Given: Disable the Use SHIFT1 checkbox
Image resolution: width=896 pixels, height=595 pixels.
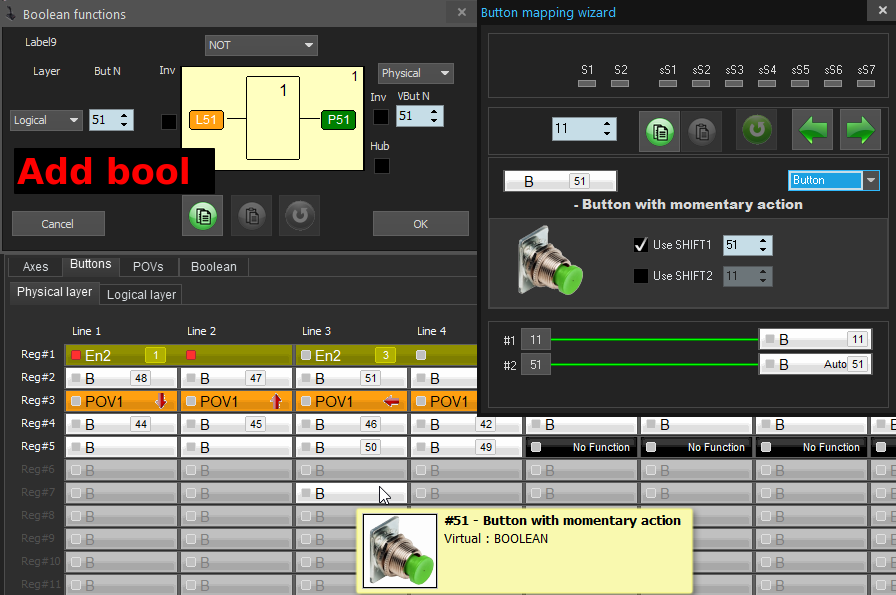Looking at the screenshot, I should pos(641,245).
